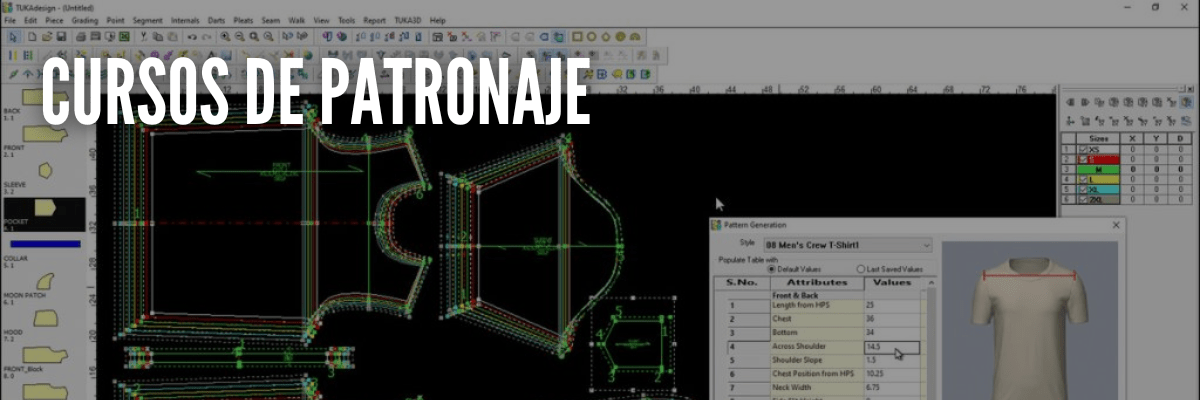Toggle the XL size checkbox

(x=1084, y=188)
